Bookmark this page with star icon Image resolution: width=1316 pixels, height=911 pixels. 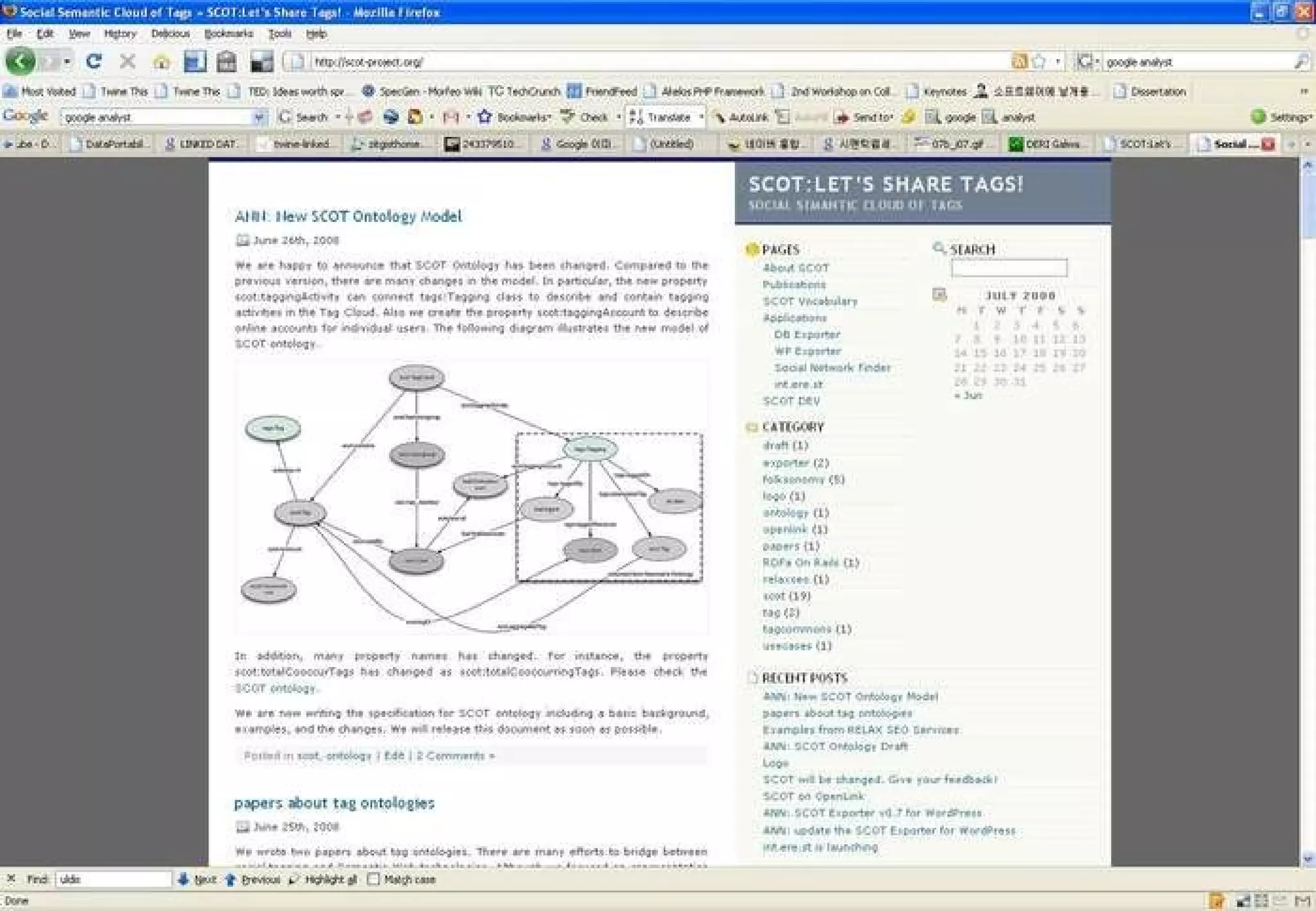click(x=1038, y=62)
